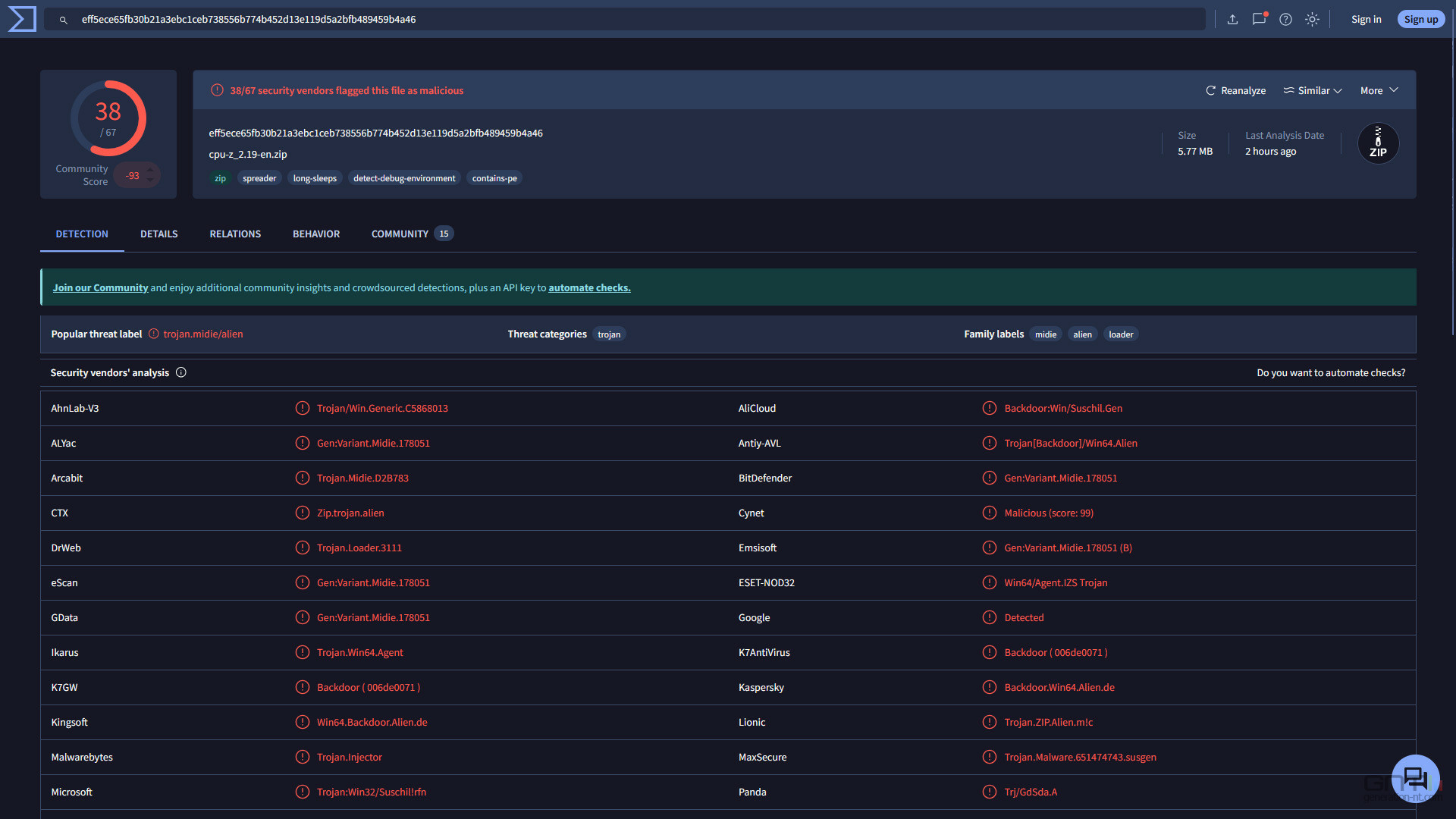
Task: Open the floating chat support bubble
Action: tap(1415, 777)
